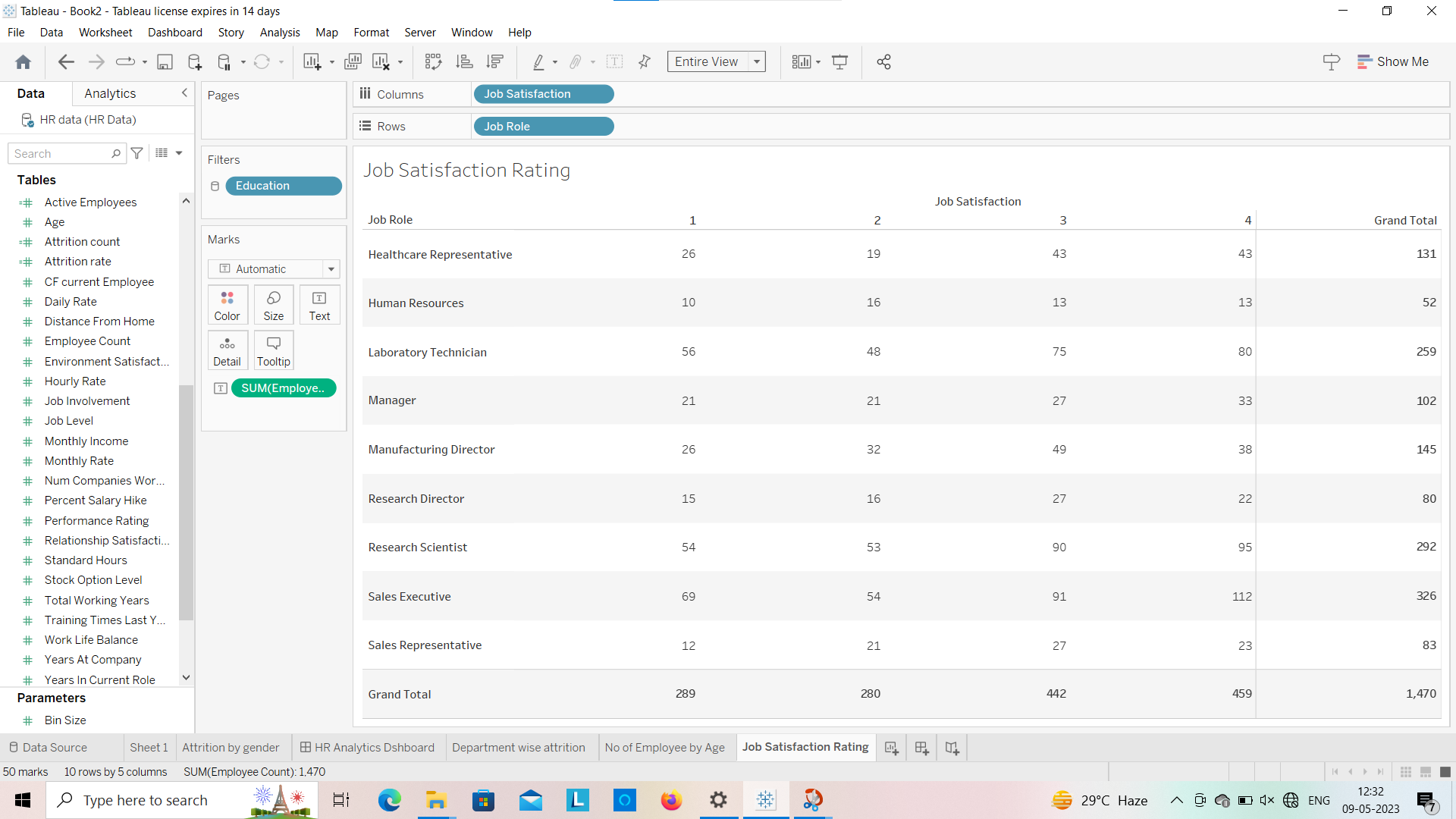Create a new worksheet from the toolbar icon

pos(312,62)
